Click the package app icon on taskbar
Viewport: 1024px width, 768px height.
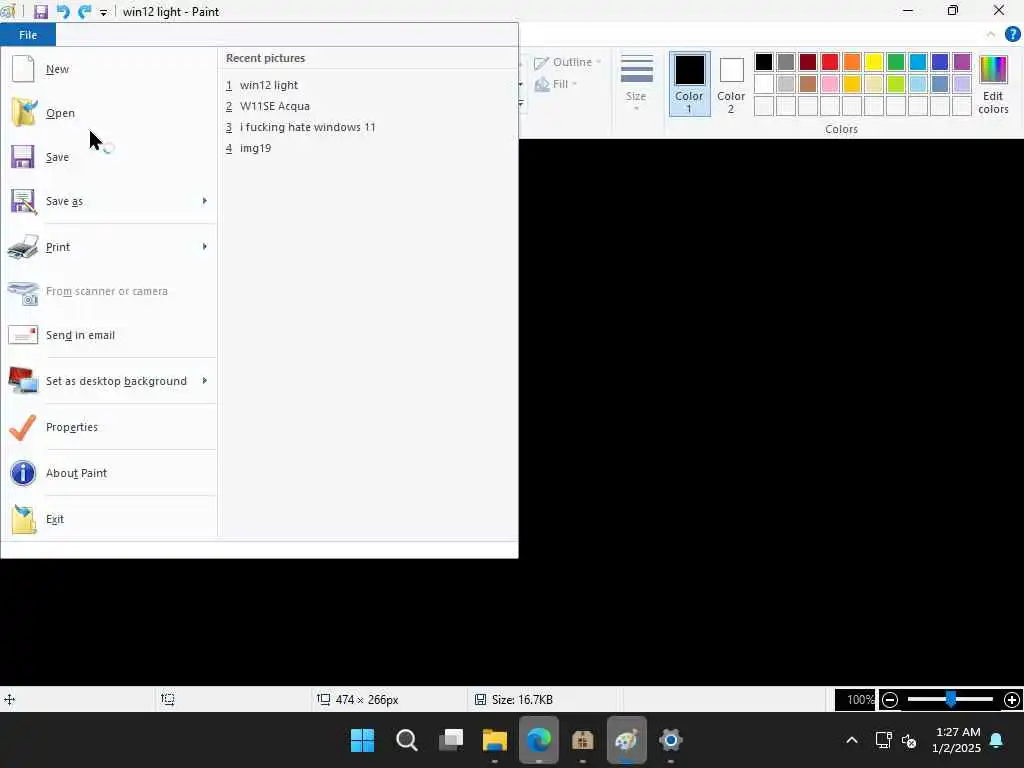583,740
